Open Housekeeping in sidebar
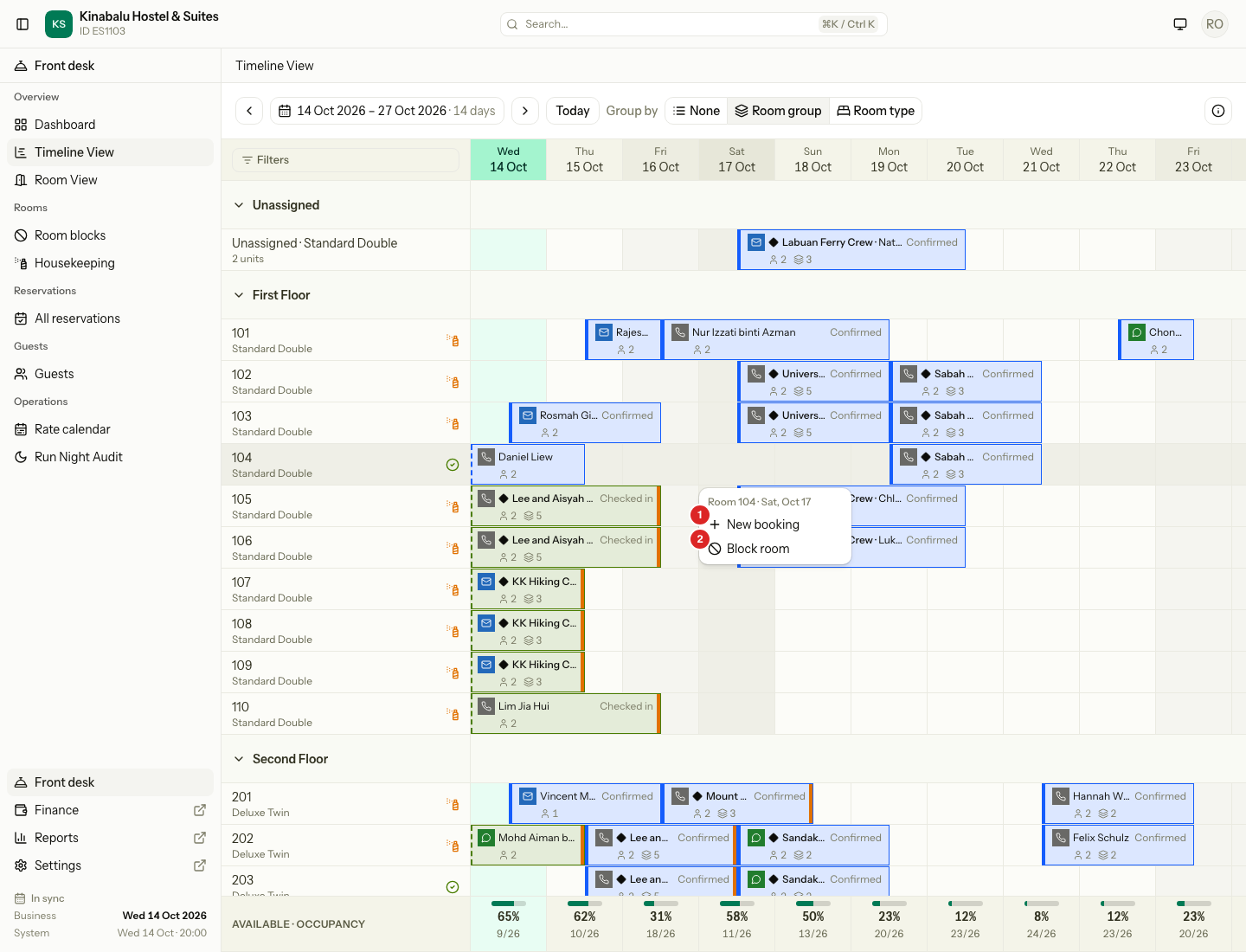The image size is (1246, 952). [x=110, y=263]
